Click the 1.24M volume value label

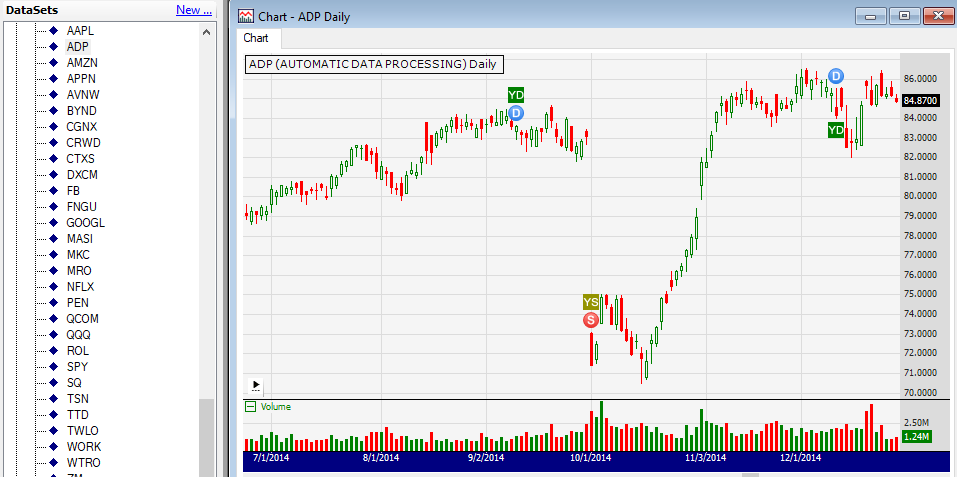coord(916,437)
